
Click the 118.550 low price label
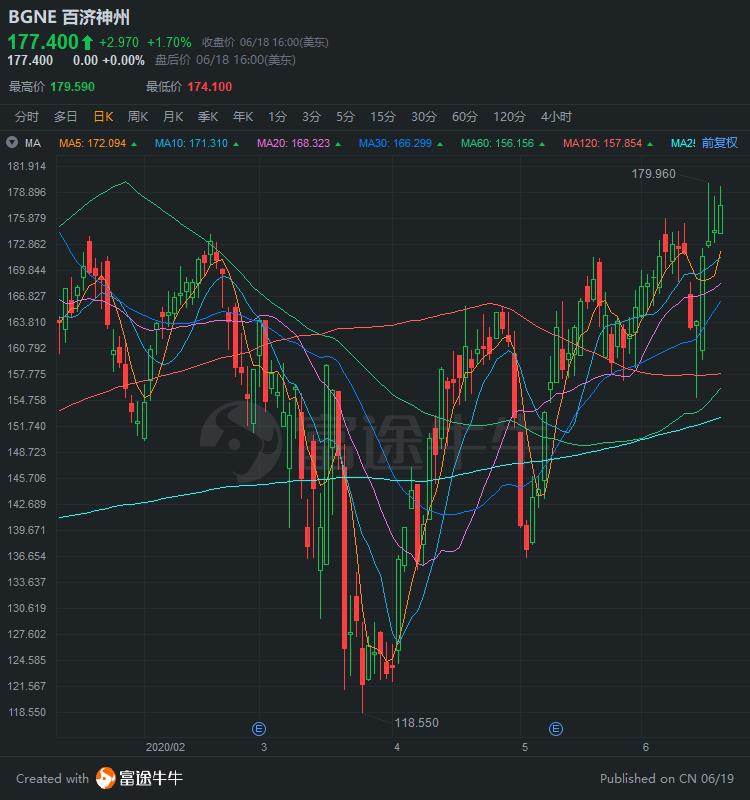(417, 722)
